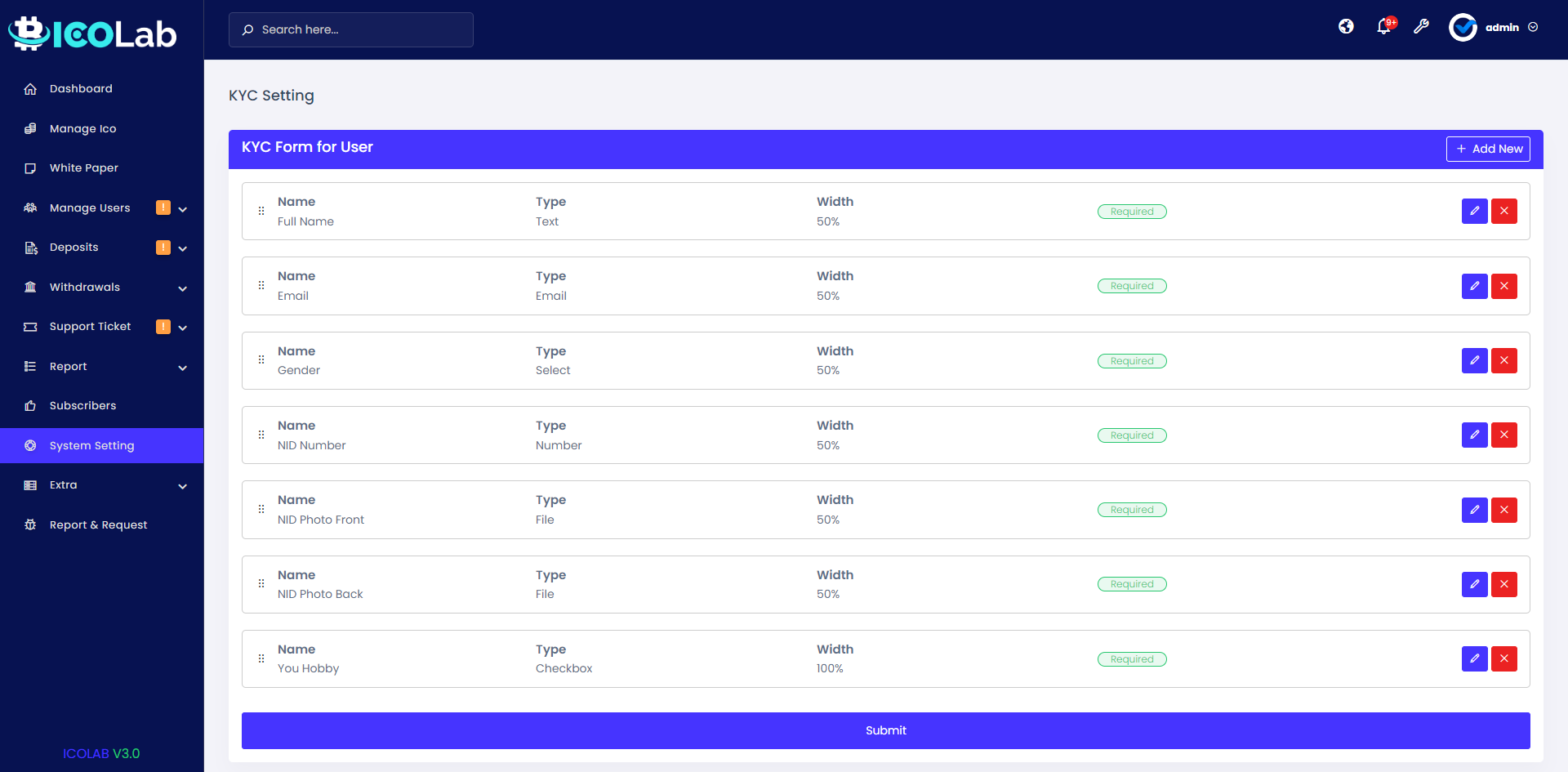
Task: Click the drag handle of Email row
Action: coord(261,286)
